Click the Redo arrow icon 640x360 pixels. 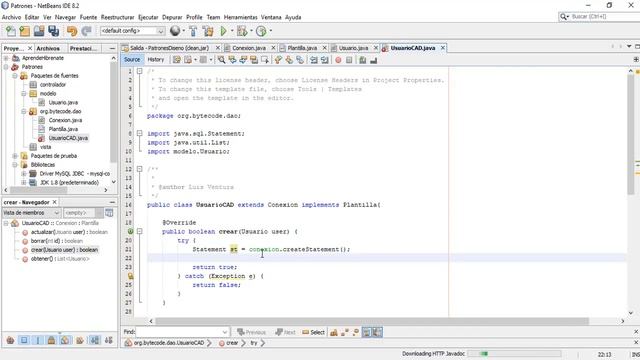(x=86, y=31)
